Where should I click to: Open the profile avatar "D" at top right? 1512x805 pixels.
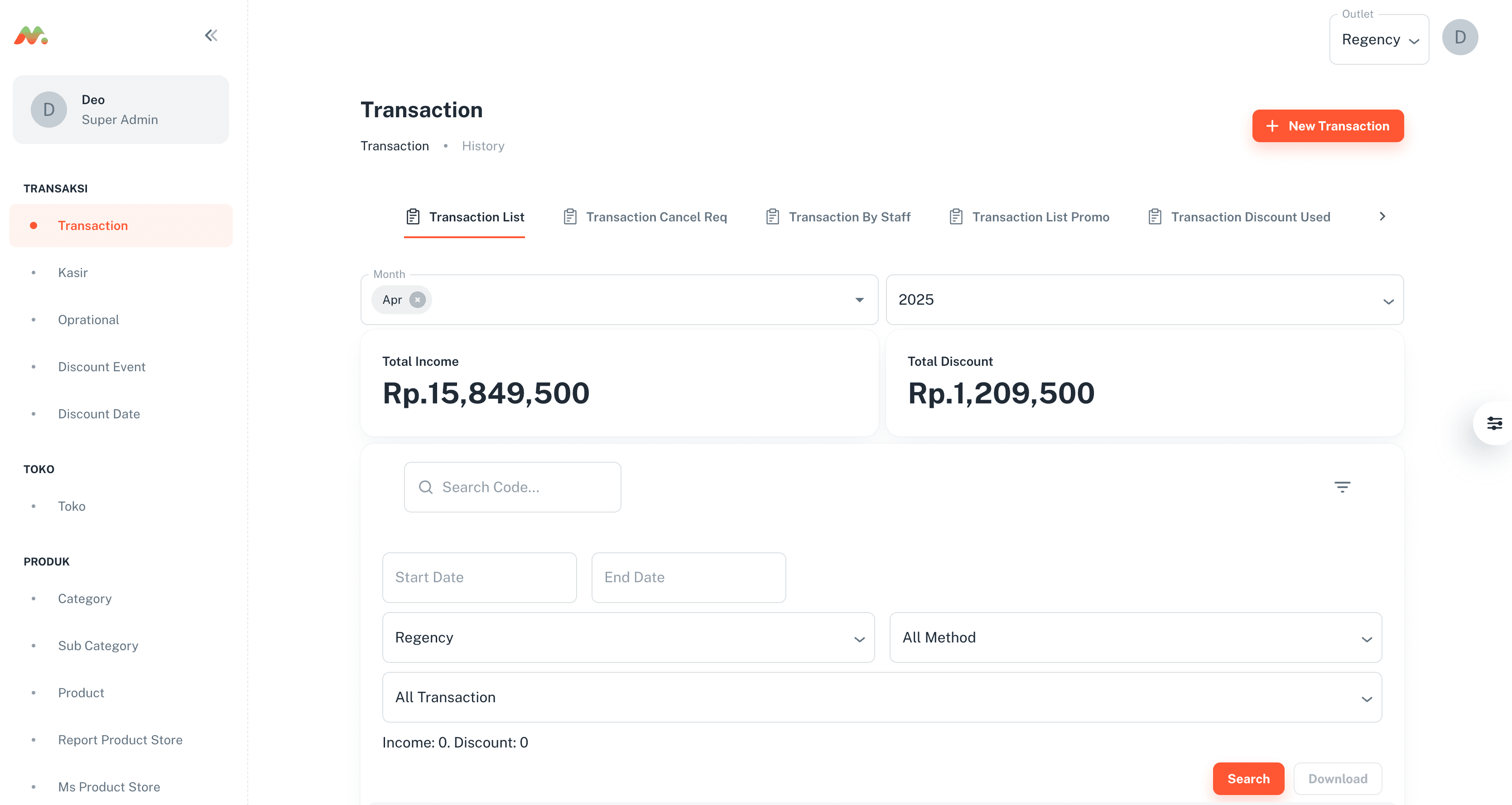(x=1460, y=37)
